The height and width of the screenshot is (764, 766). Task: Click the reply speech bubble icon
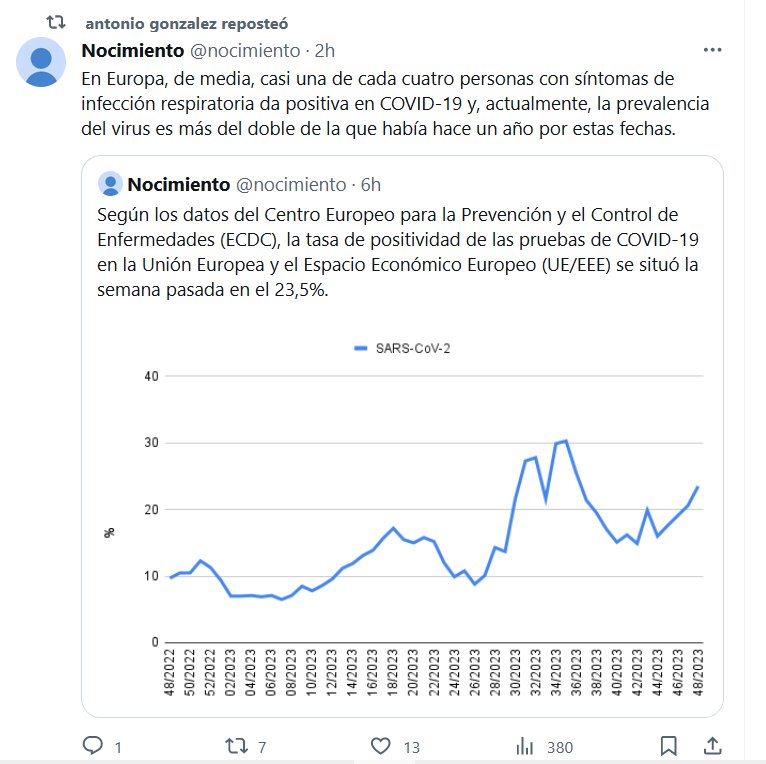[x=93, y=746]
